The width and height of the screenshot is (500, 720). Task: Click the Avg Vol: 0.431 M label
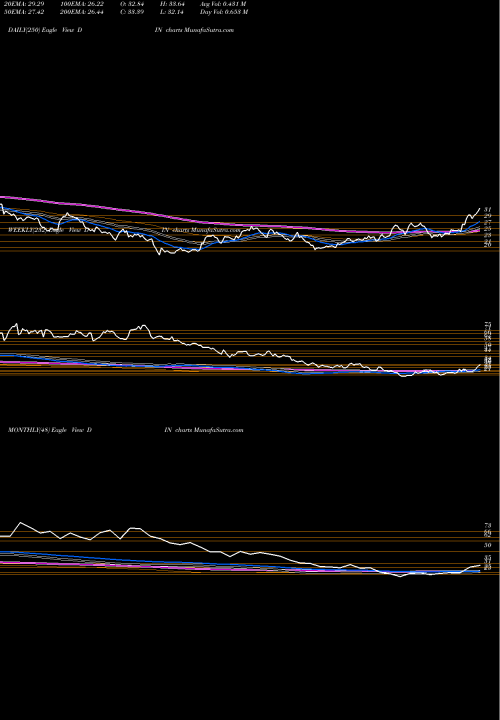click(223, 4)
